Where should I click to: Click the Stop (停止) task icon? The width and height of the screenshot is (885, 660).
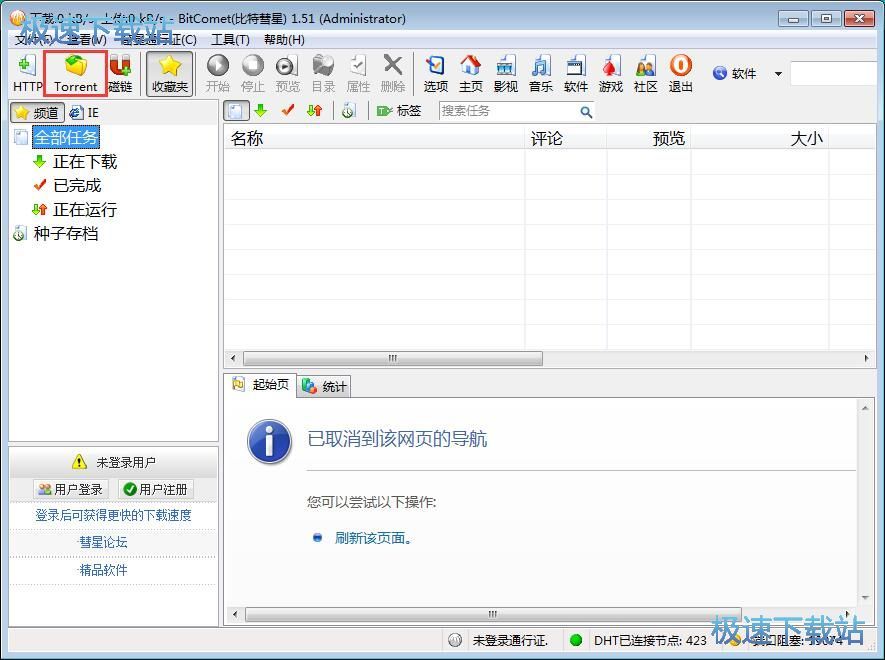coord(253,73)
